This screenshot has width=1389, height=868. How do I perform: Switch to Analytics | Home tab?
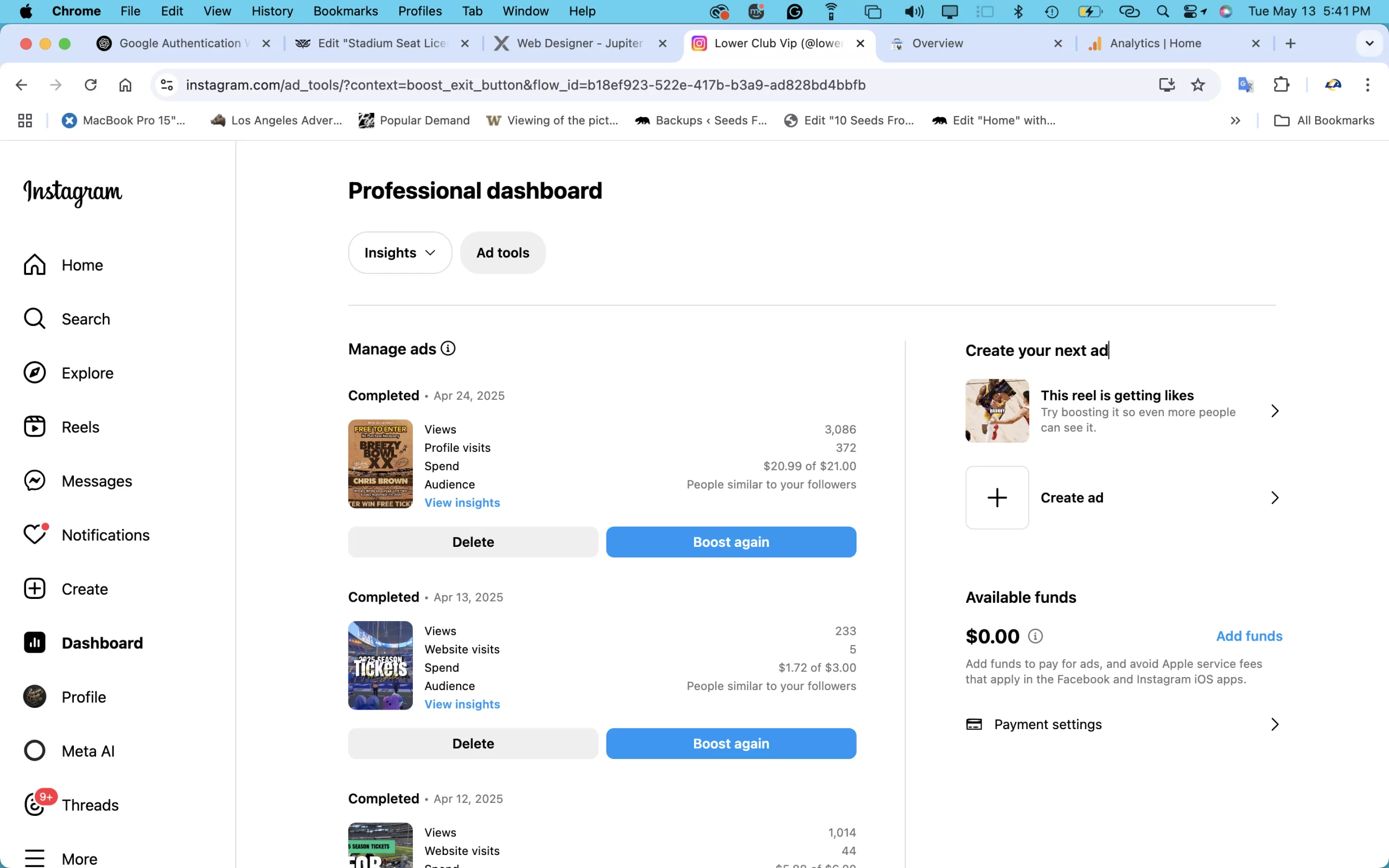coord(1155,43)
